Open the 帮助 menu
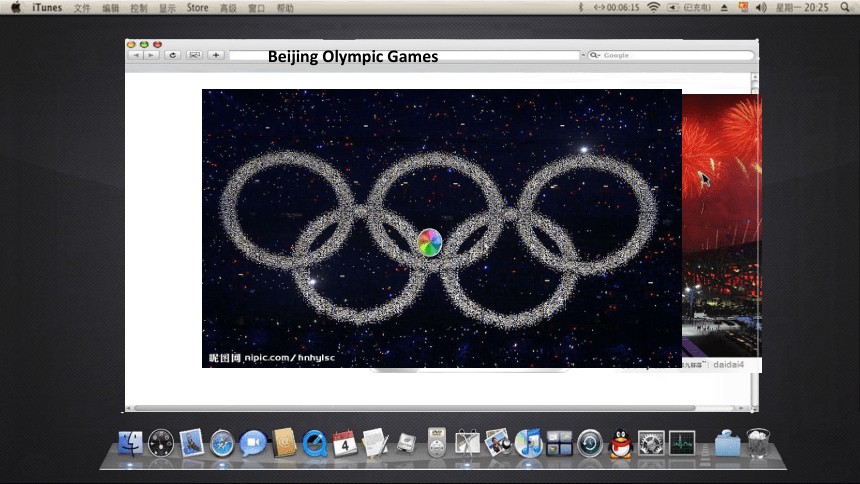860x484 pixels. coord(285,8)
